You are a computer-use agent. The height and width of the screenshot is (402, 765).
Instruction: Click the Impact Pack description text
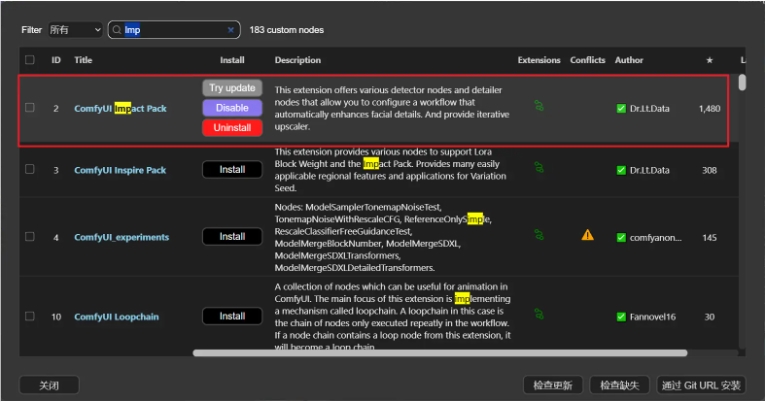392,108
